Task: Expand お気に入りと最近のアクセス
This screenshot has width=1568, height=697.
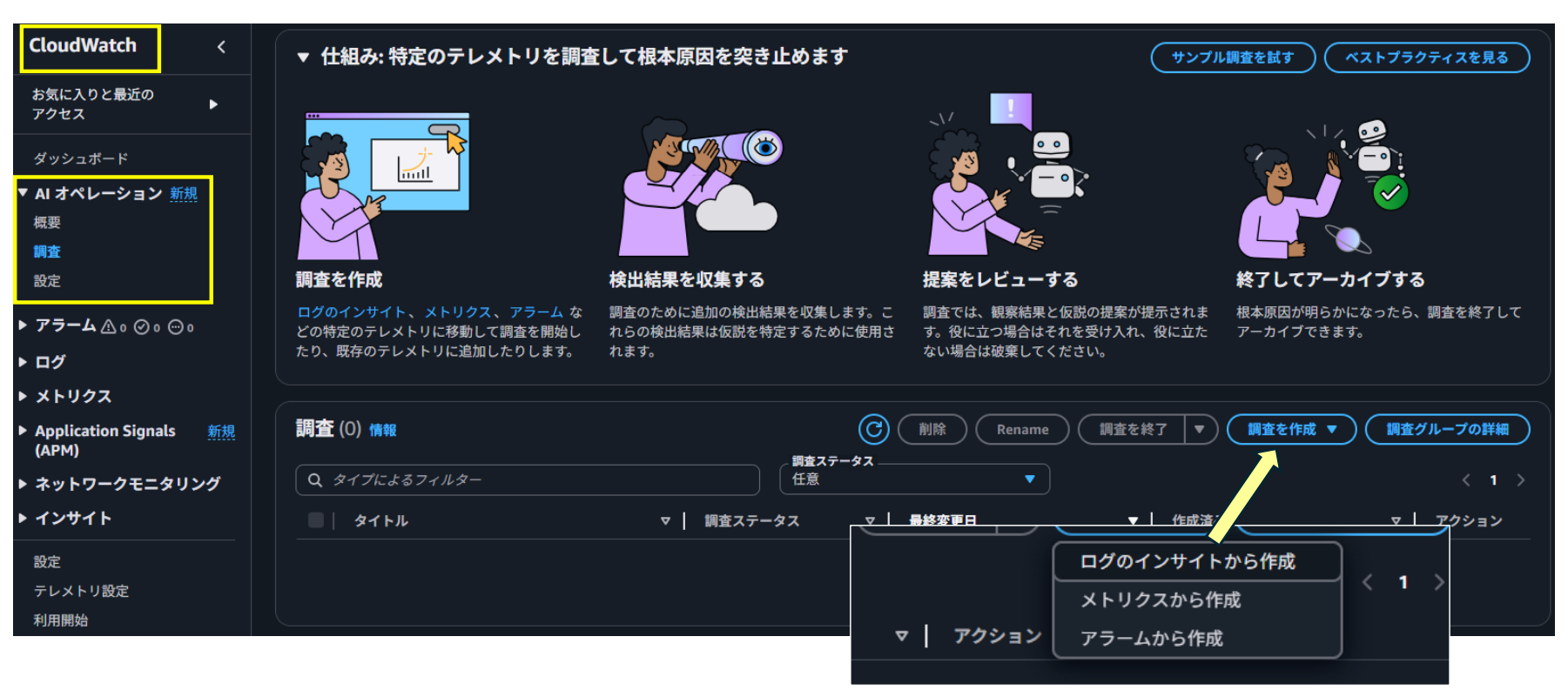Action: [x=213, y=104]
